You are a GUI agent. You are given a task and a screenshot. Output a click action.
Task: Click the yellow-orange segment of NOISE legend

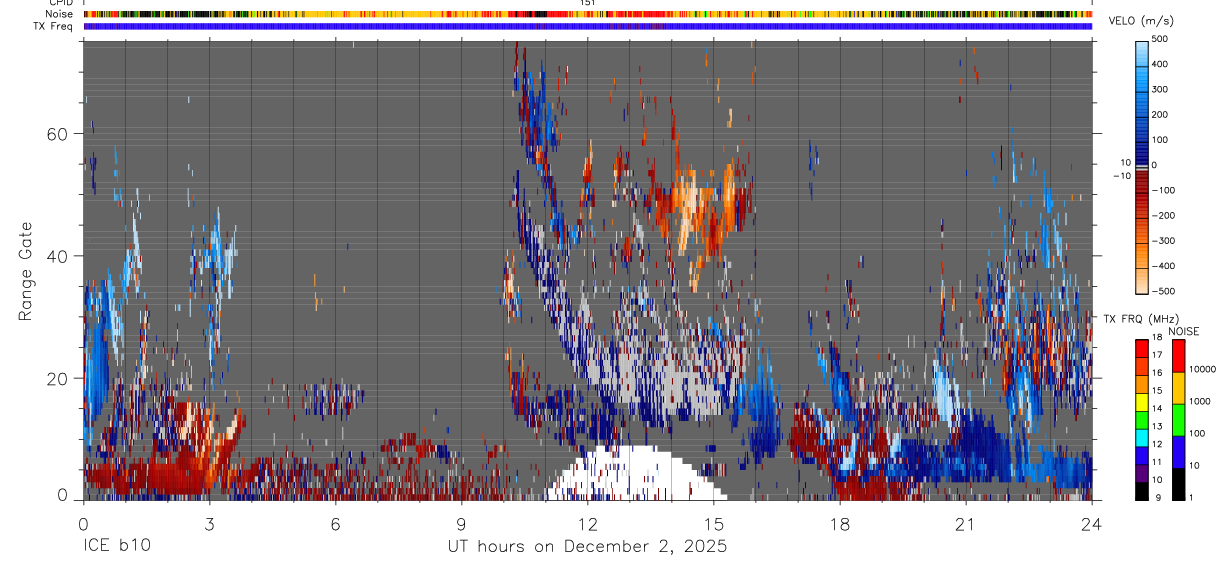click(1178, 387)
